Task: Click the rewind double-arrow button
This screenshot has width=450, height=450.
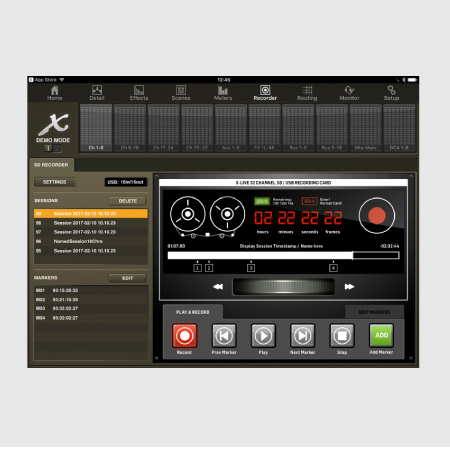Action: pos(218,287)
